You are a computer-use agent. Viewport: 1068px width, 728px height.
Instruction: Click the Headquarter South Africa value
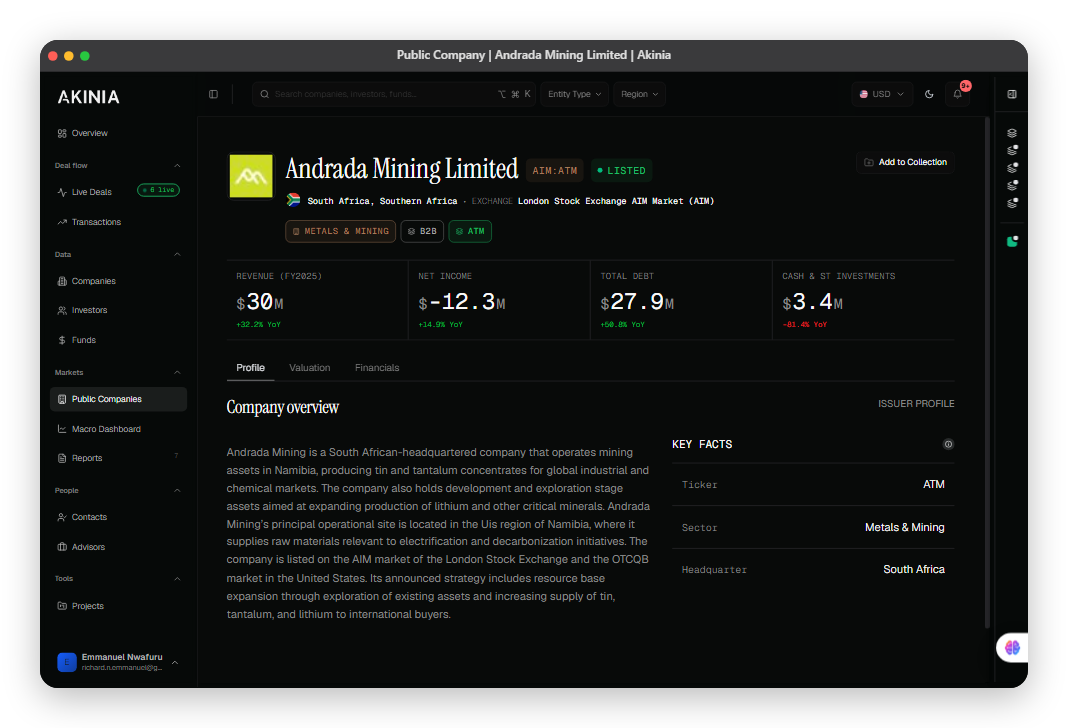pos(913,569)
